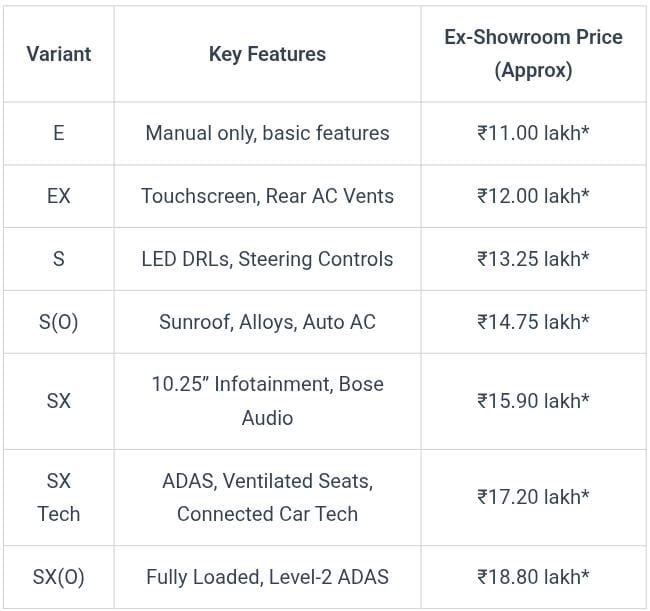Click 'Fully Loaded, Level-2 ADAS' text
The width and height of the screenshot is (650, 611).
click(267, 577)
